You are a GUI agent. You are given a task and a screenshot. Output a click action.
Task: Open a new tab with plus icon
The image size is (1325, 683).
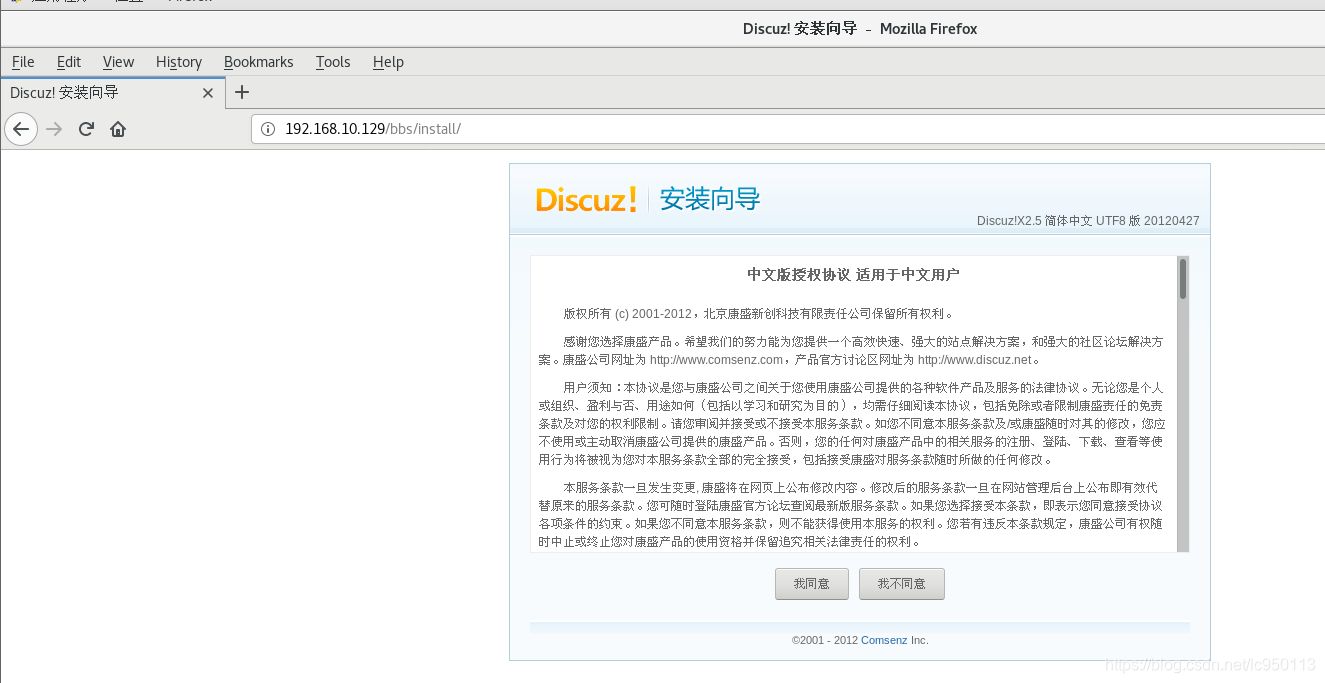tap(241, 92)
